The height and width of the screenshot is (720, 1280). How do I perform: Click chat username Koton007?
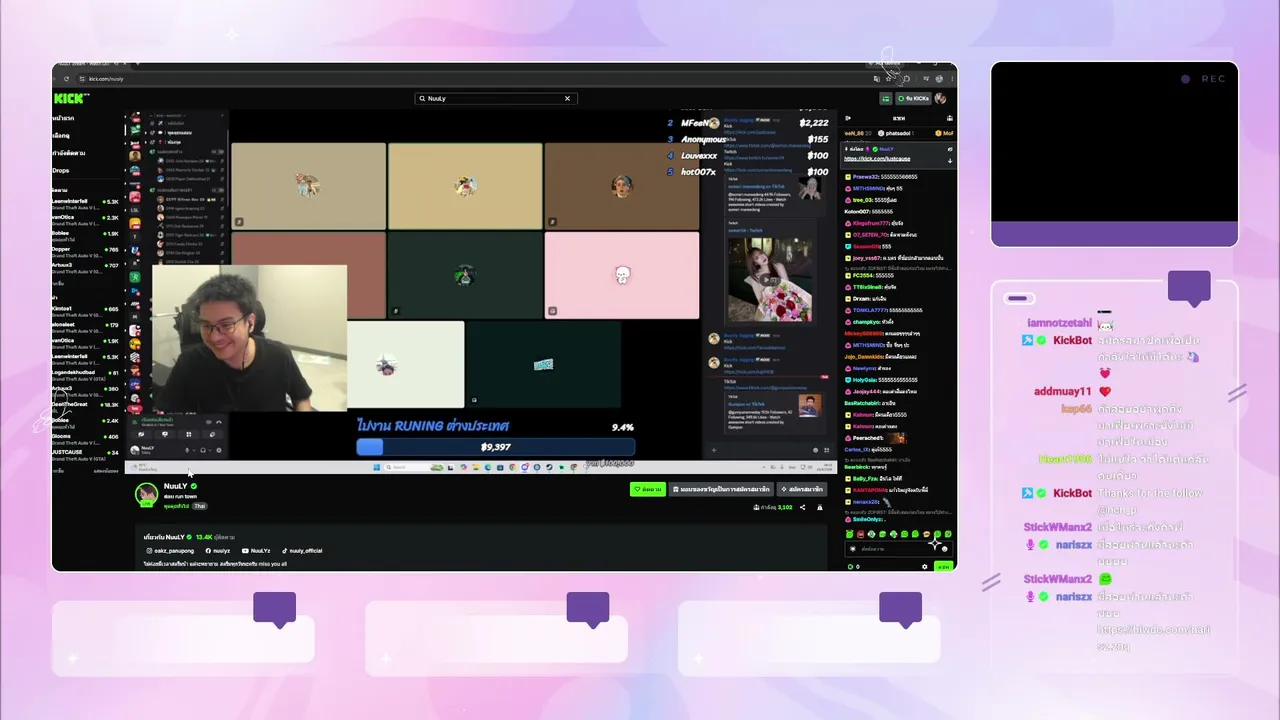[857, 212]
